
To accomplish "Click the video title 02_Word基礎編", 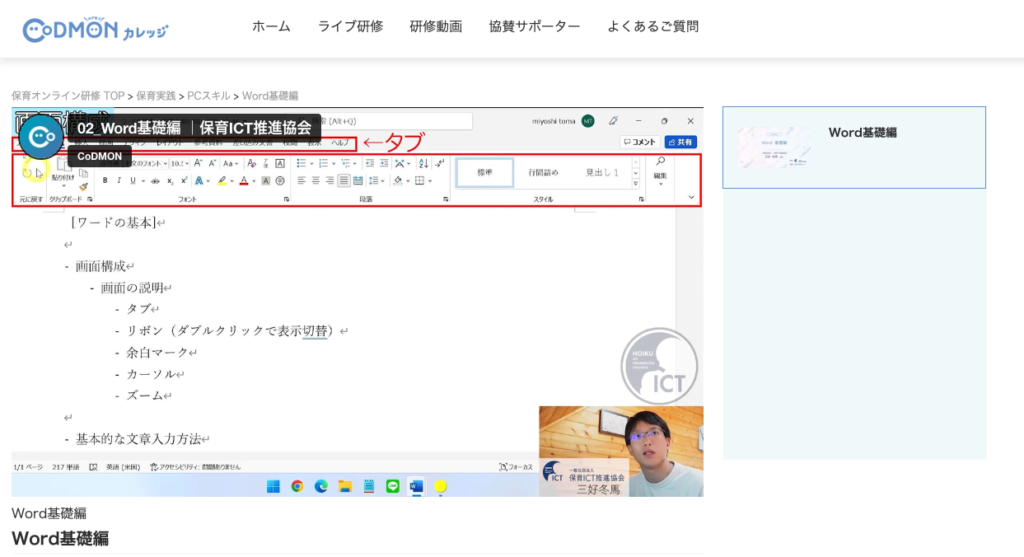I will 194,127.
